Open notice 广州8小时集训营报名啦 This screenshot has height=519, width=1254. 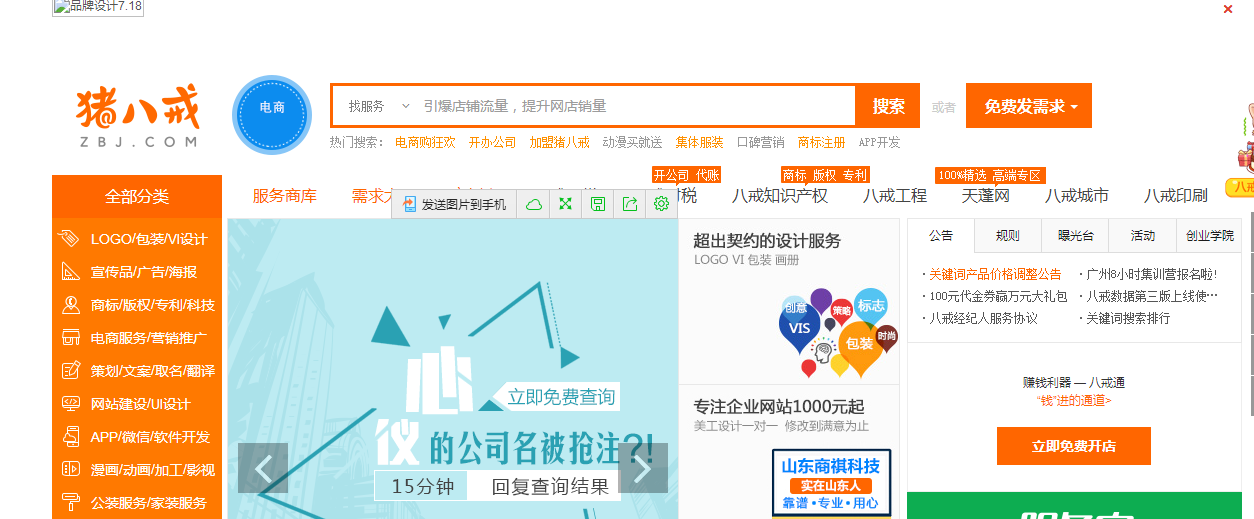1151,274
